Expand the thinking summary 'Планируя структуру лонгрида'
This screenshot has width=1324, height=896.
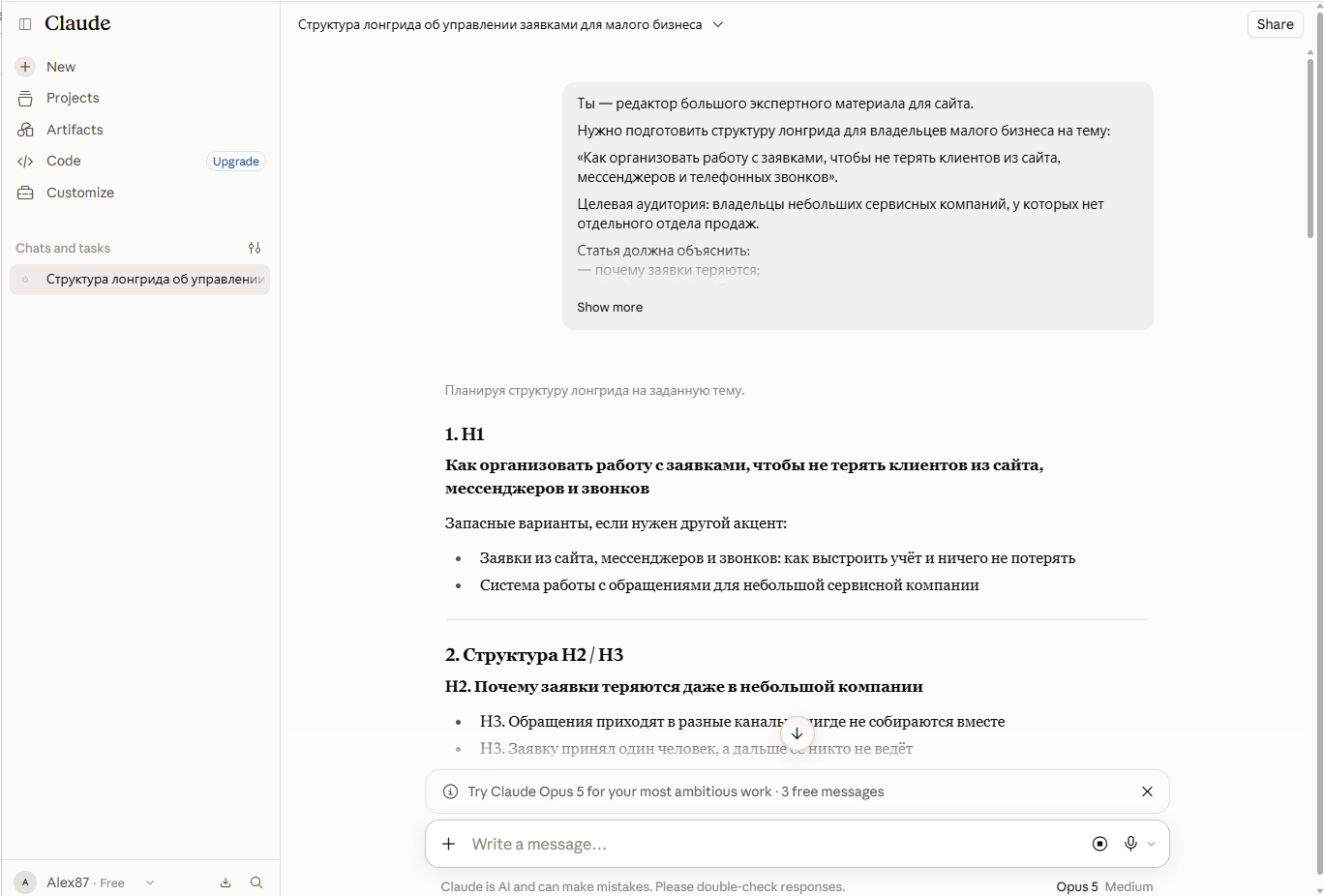click(594, 391)
